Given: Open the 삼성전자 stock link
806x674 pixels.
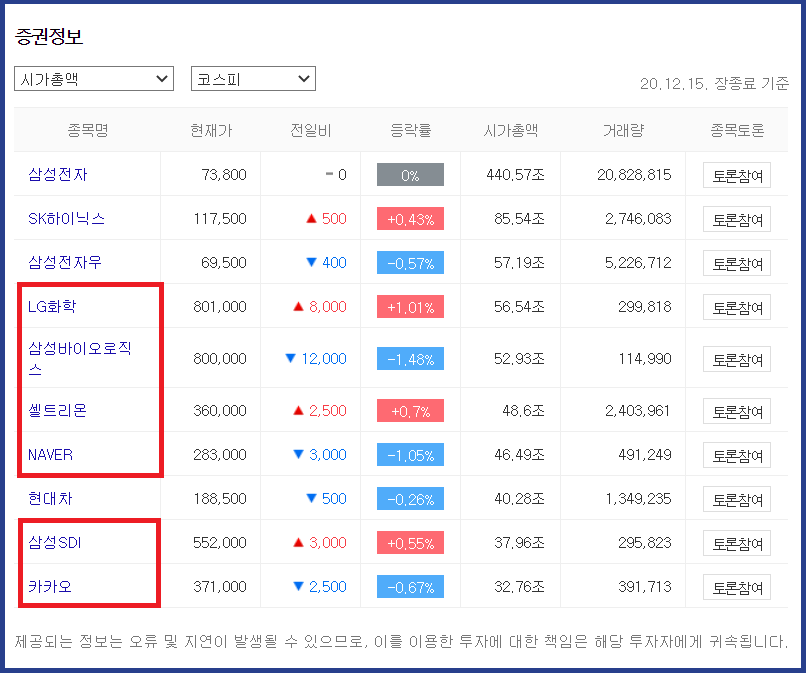Looking at the screenshot, I should (58, 175).
